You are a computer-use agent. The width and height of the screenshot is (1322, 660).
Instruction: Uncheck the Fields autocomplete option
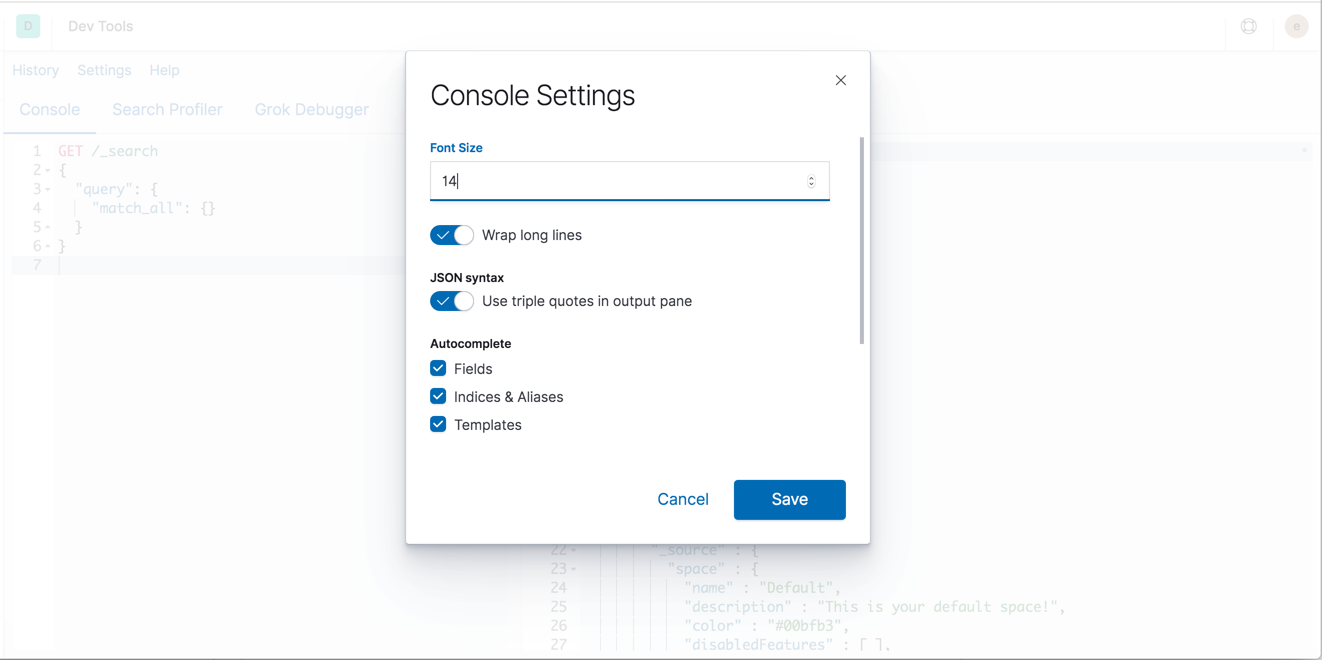tap(437, 368)
